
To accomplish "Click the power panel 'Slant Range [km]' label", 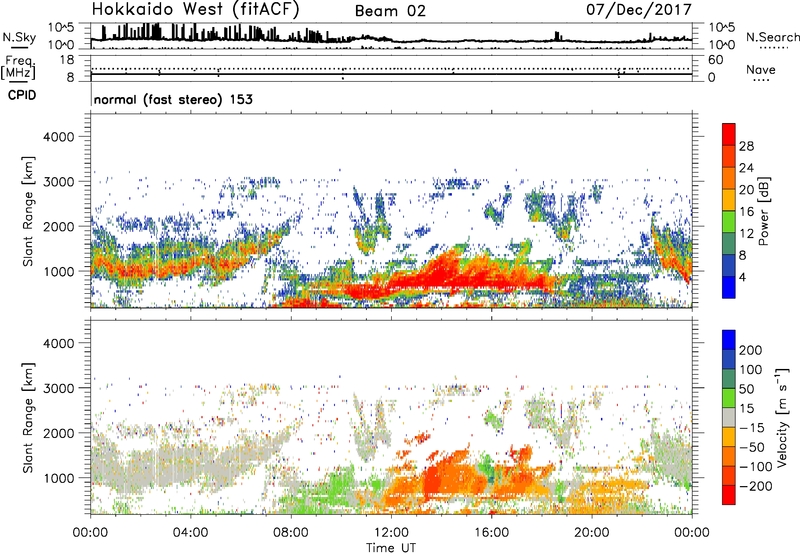I will tap(28, 211).
